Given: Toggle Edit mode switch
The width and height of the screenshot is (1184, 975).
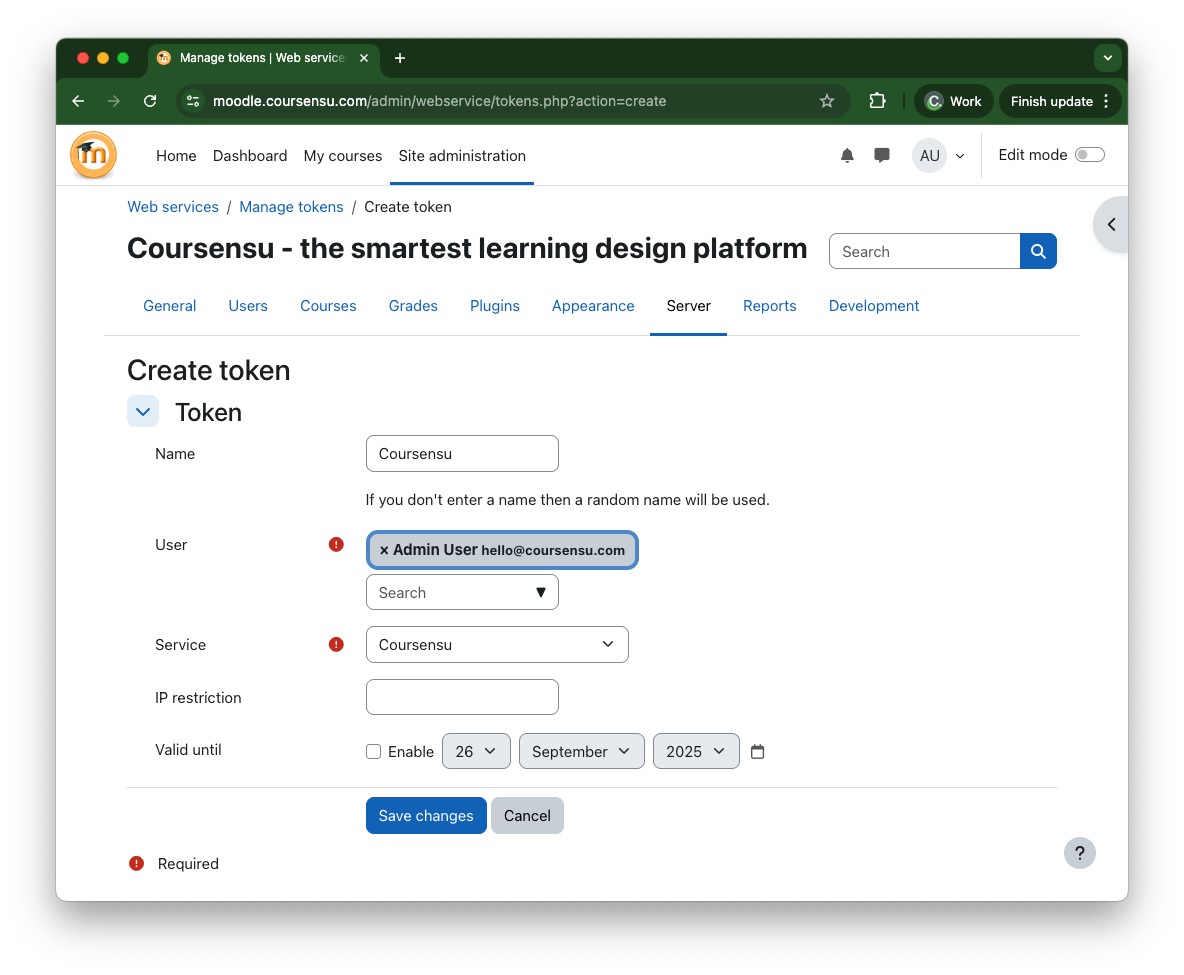Looking at the screenshot, I should pyautogui.click(x=1090, y=155).
